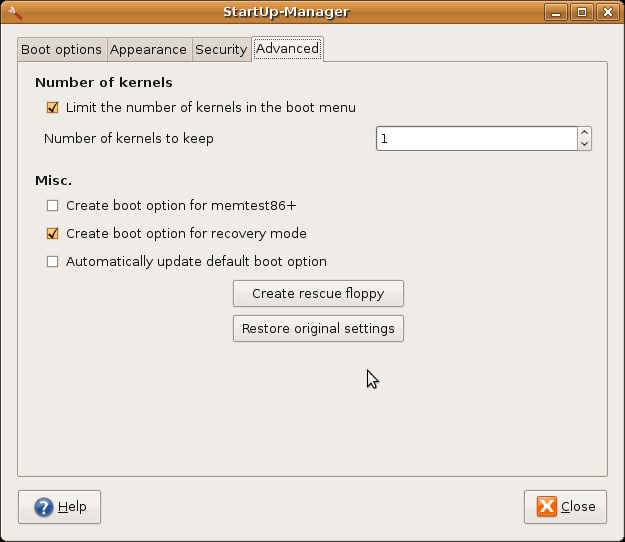Open Help
The width and height of the screenshot is (625, 542).
[59, 507]
